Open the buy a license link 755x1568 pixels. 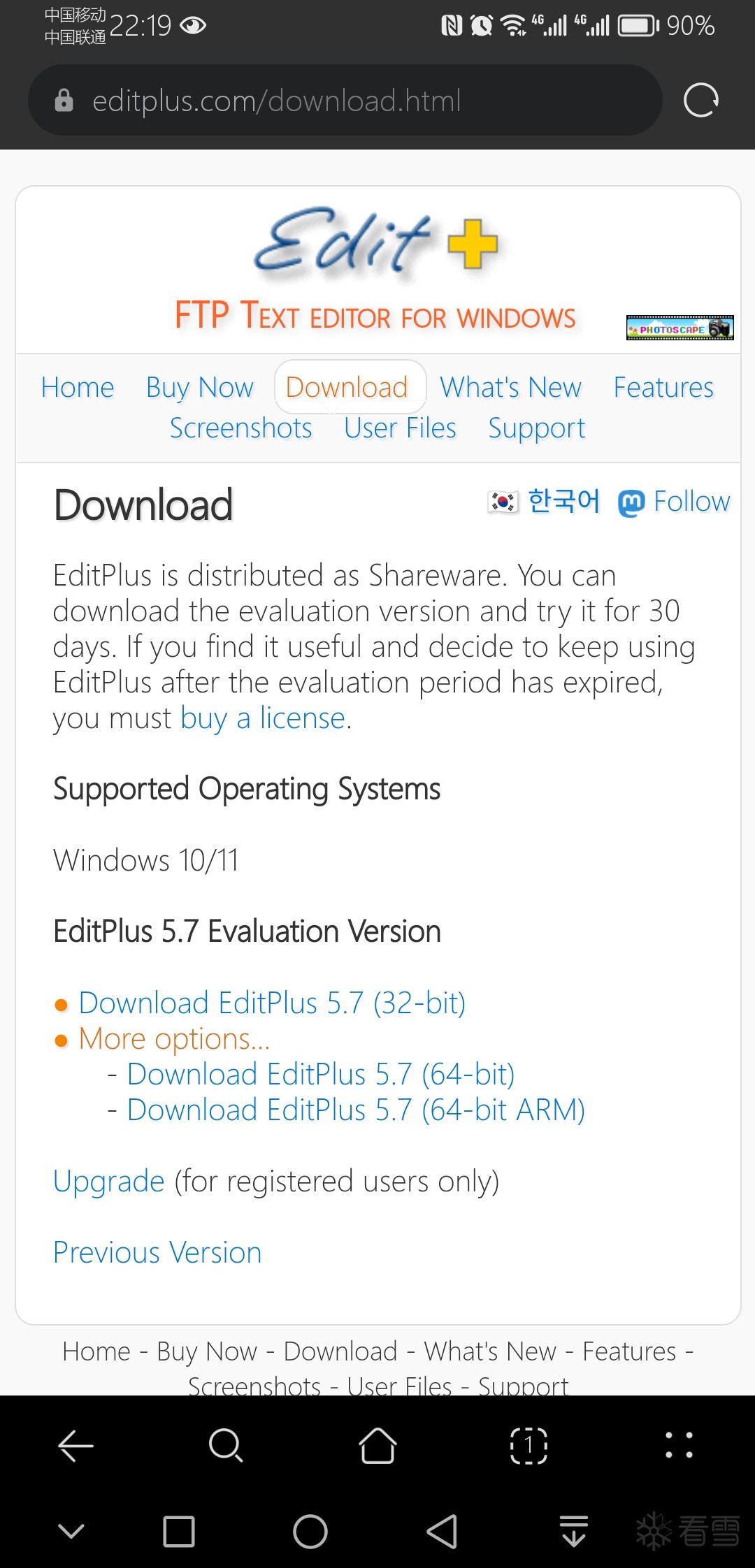[x=263, y=718]
